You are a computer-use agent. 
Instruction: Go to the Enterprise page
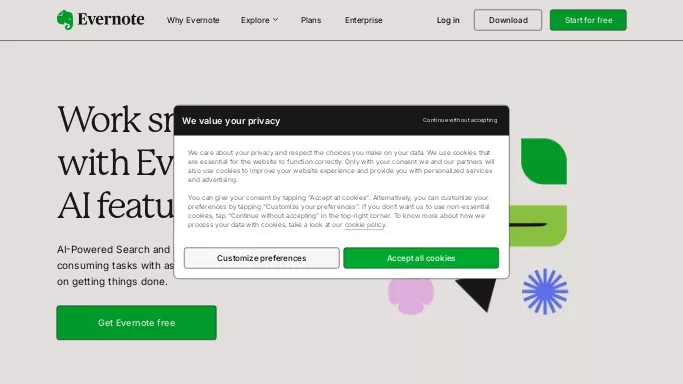pyautogui.click(x=363, y=20)
